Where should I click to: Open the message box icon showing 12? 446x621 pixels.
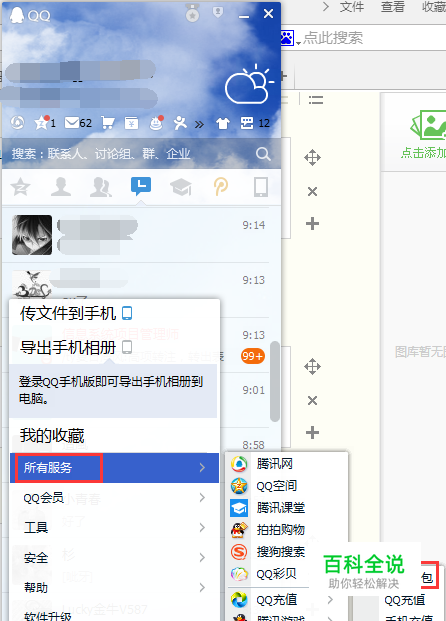255,123
